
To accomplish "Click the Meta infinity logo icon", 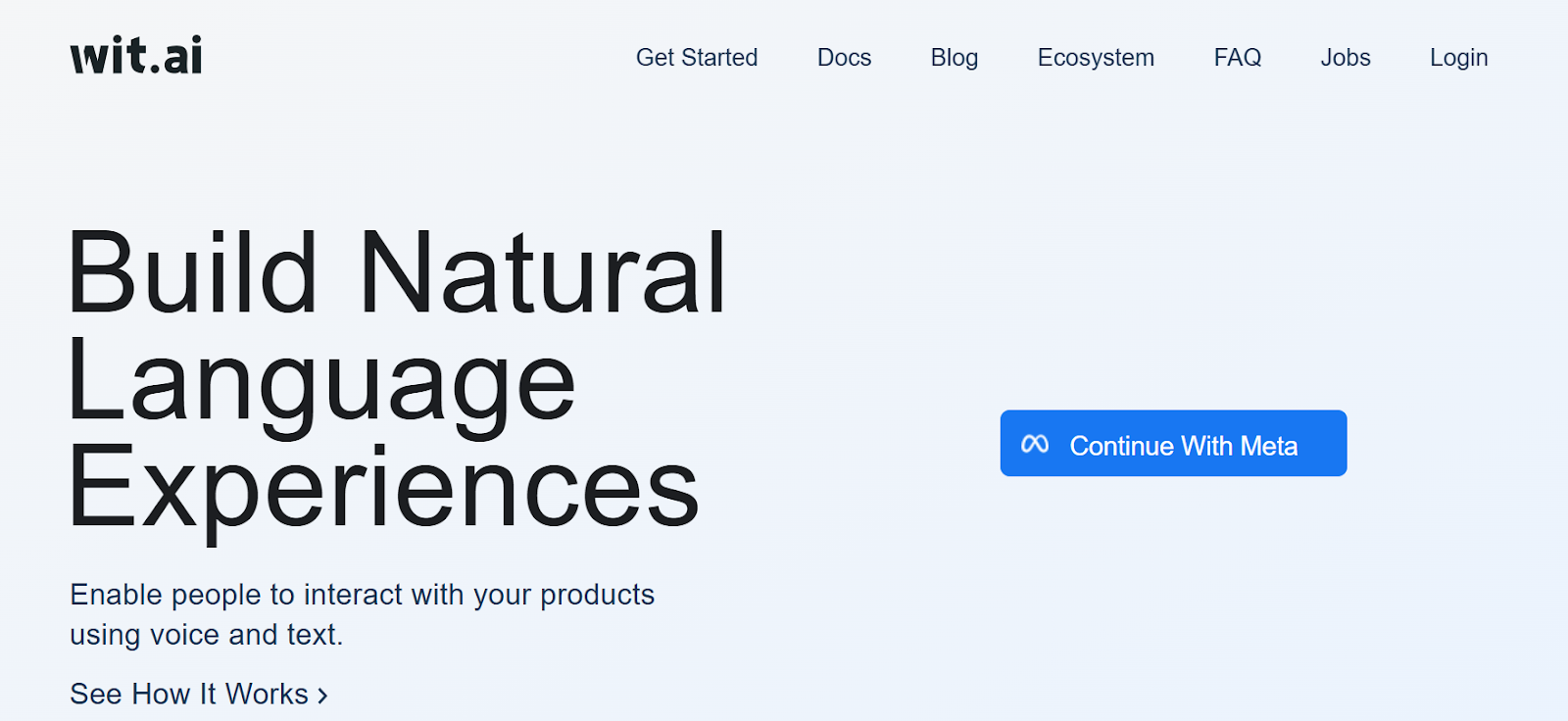I will (x=1035, y=444).
